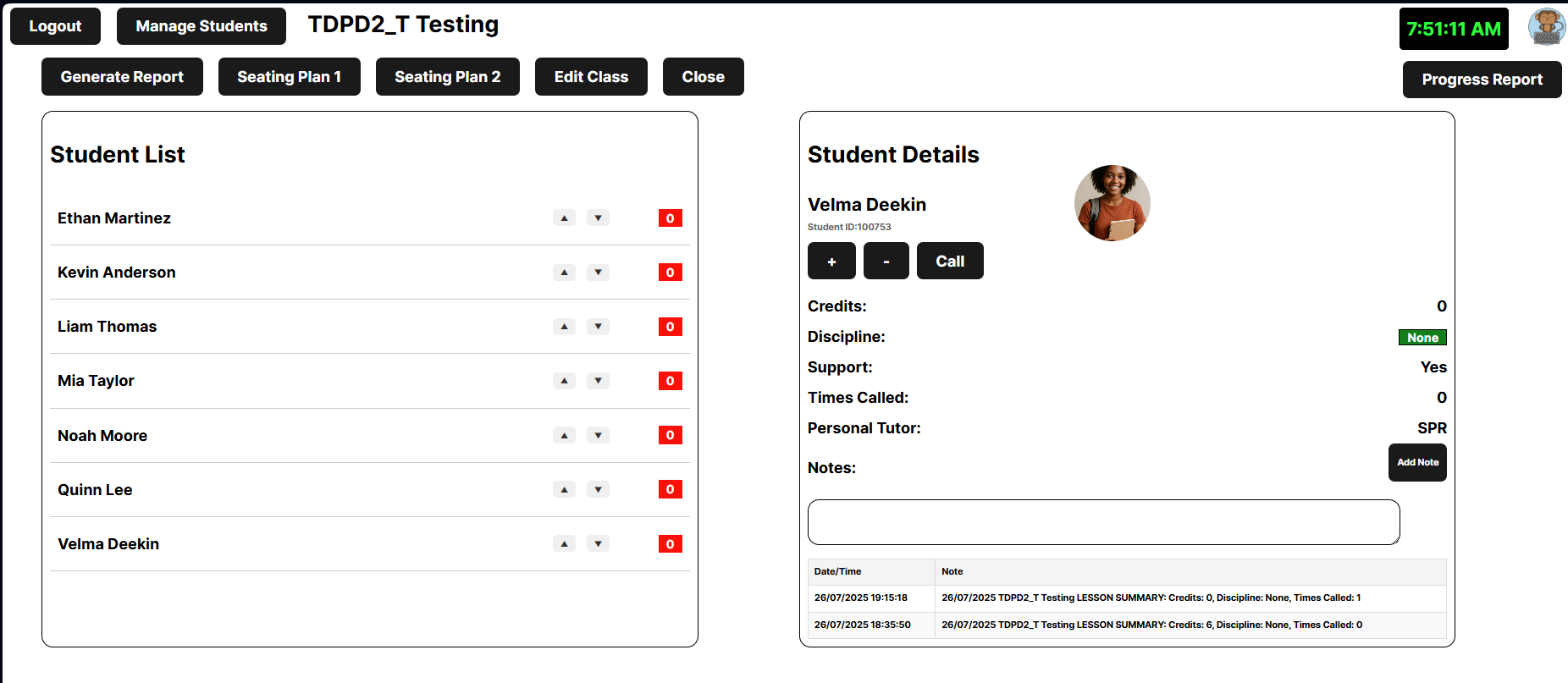Move Velma Deekin down in list

[598, 543]
